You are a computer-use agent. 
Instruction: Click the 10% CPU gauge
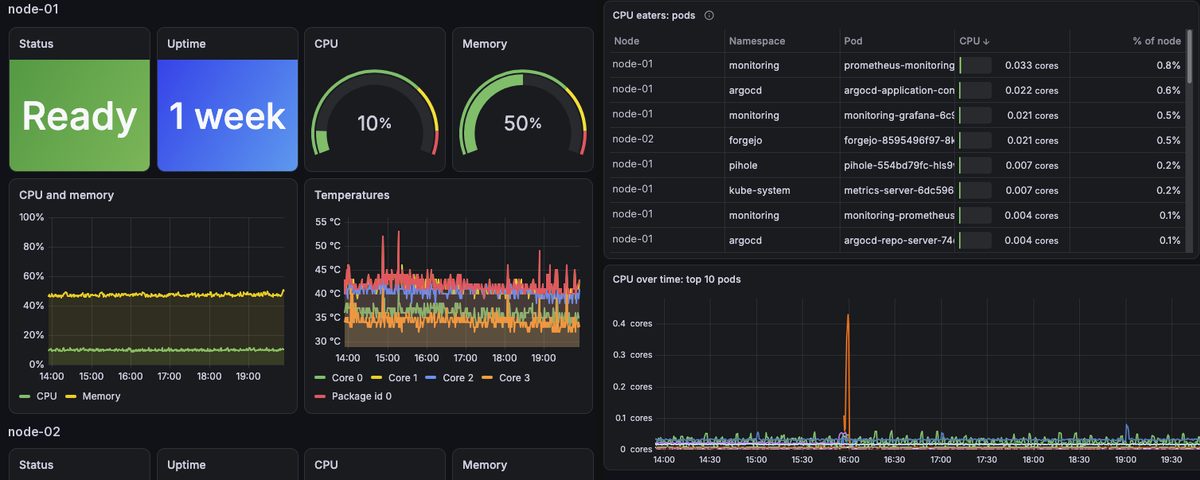[x=375, y=113]
